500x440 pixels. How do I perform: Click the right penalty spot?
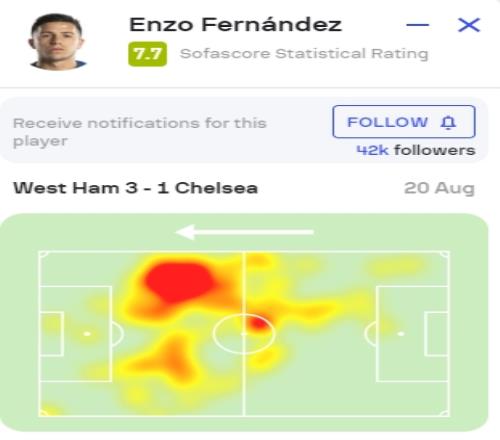click(401, 333)
